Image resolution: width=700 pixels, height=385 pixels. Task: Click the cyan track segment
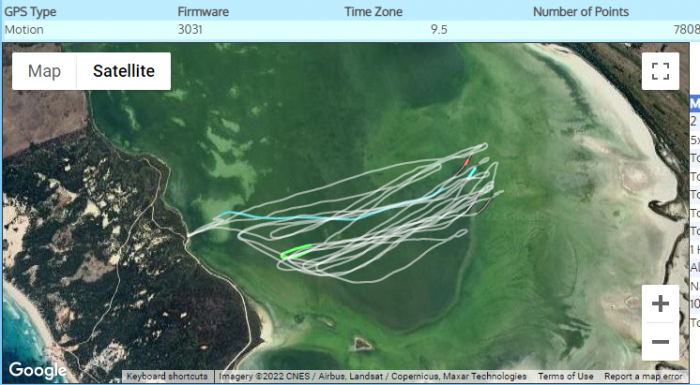click(x=330, y=218)
